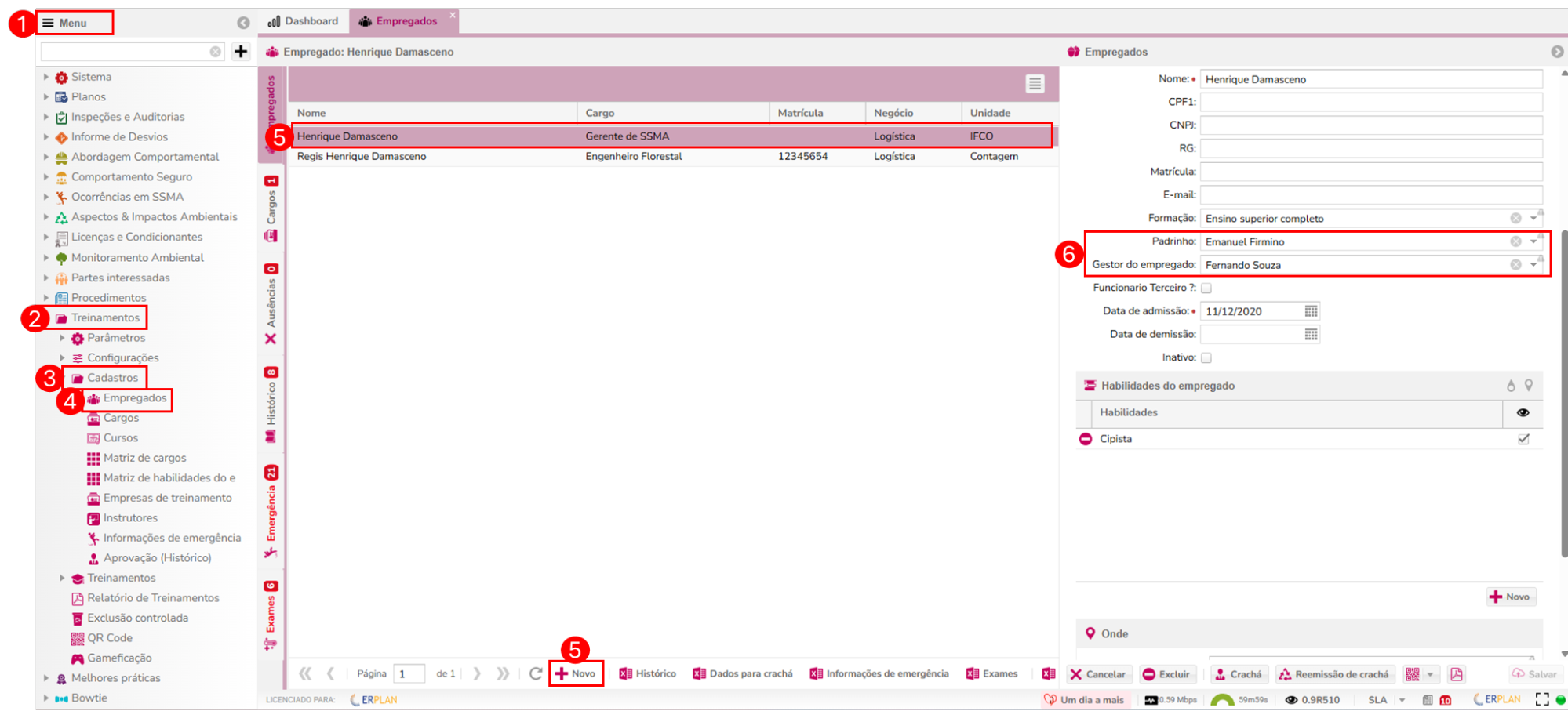Remove the Cipista skill with the minus icon

(x=1086, y=439)
